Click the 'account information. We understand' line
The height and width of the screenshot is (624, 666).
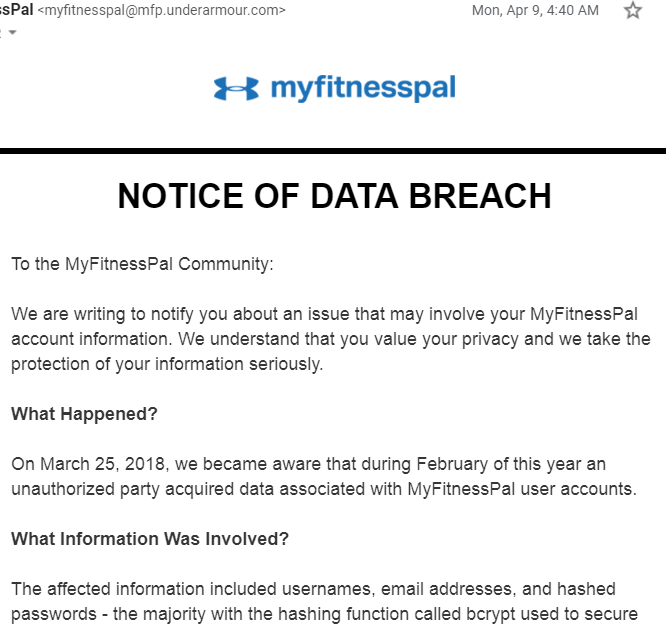[331, 339]
